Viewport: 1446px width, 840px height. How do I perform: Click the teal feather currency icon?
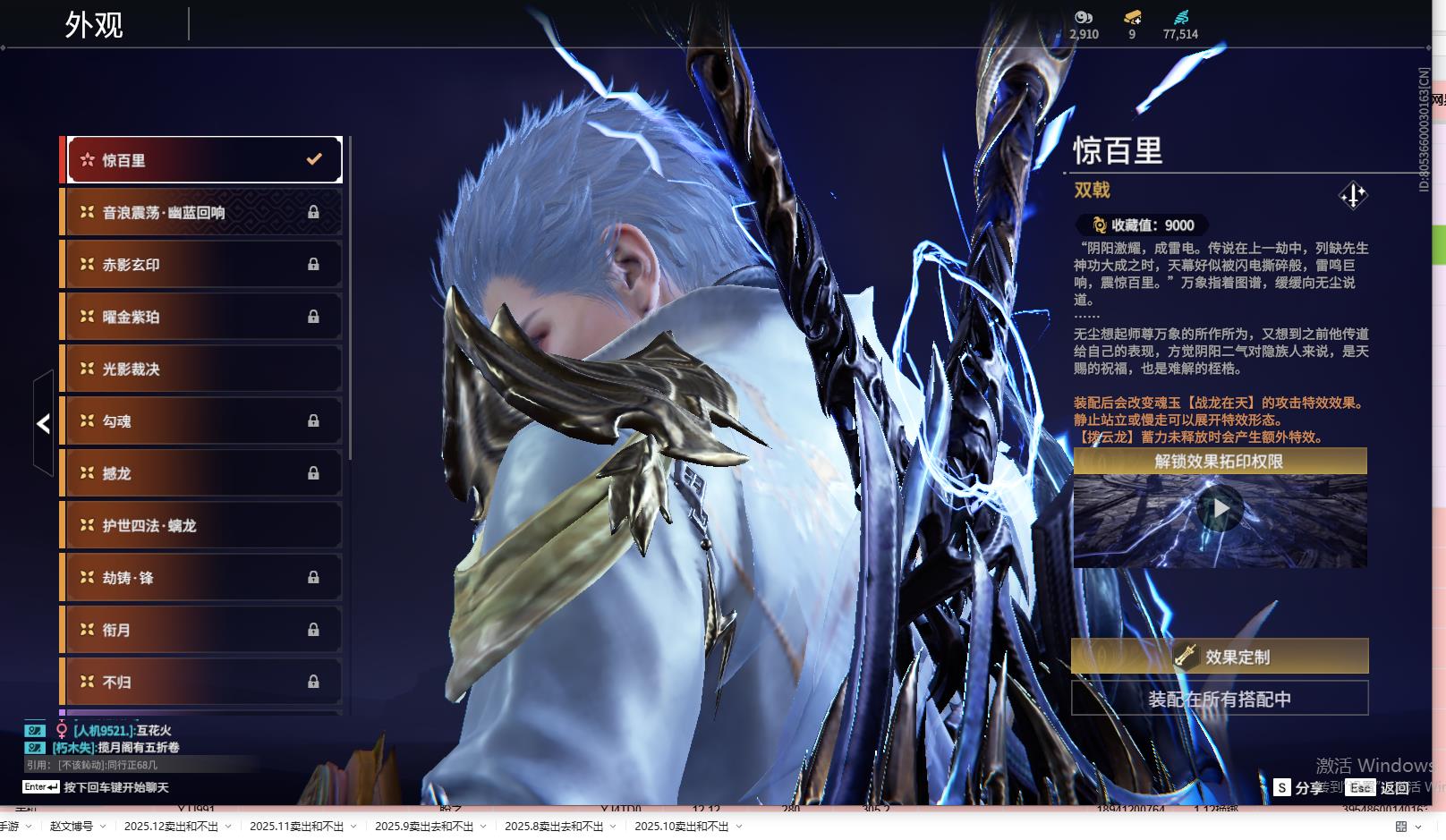pos(1181,17)
